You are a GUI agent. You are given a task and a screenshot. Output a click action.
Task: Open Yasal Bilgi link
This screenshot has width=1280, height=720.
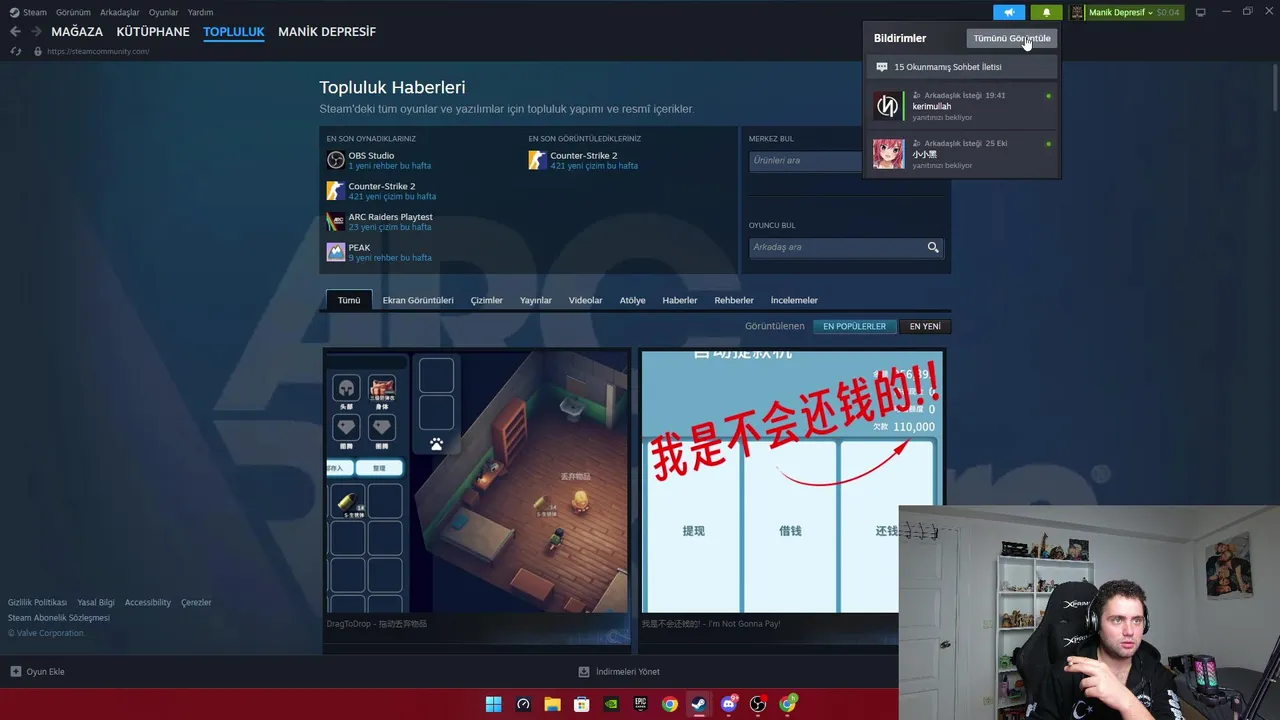coord(96,603)
